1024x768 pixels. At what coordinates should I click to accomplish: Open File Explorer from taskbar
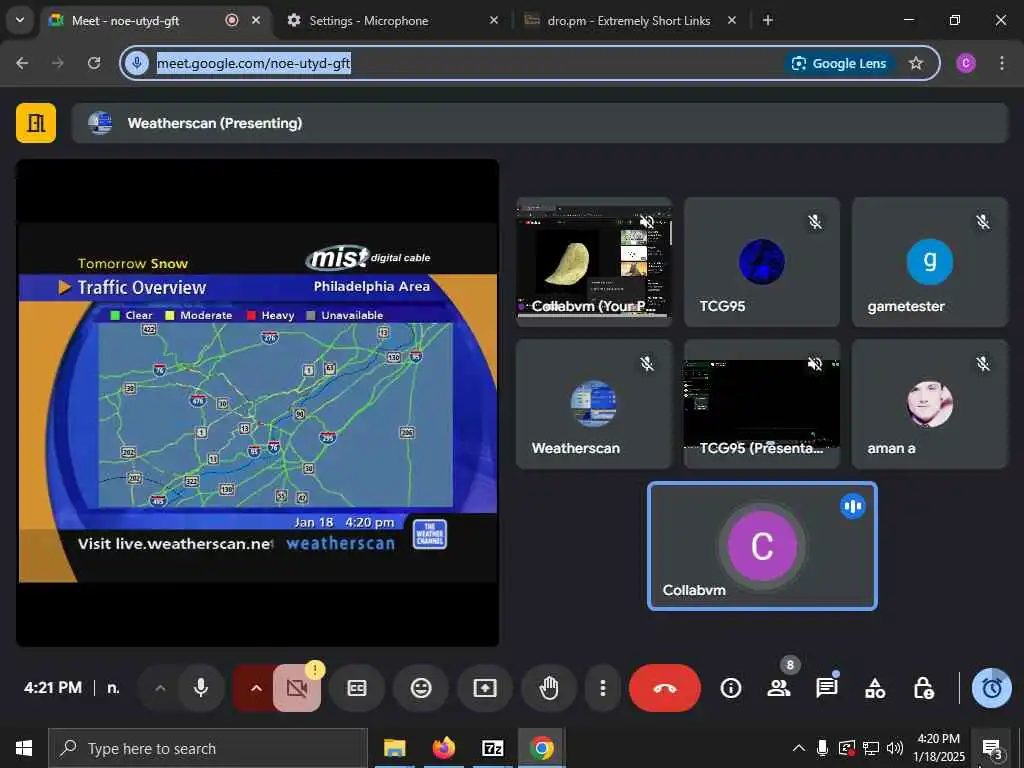coord(394,748)
